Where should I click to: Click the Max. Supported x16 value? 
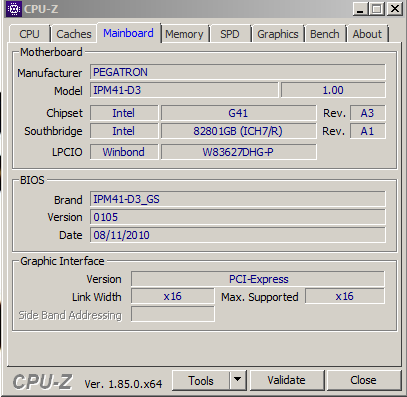click(345, 296)
